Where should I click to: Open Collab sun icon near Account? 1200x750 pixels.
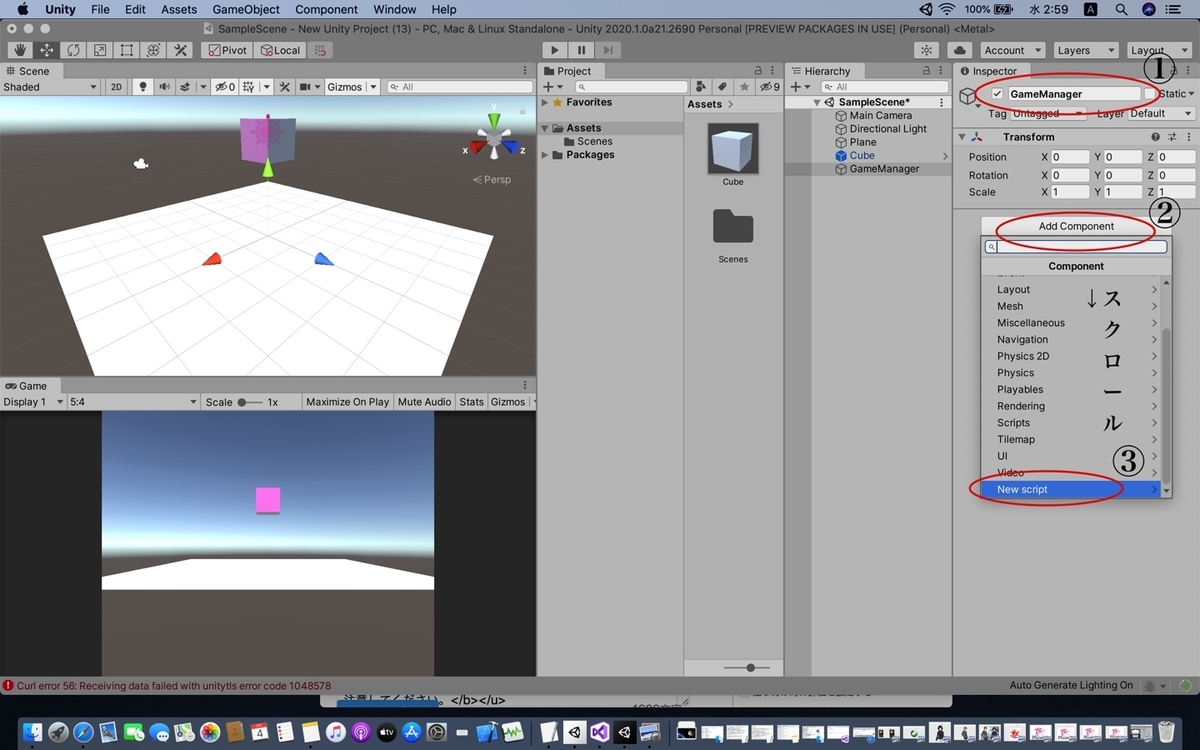927,50
